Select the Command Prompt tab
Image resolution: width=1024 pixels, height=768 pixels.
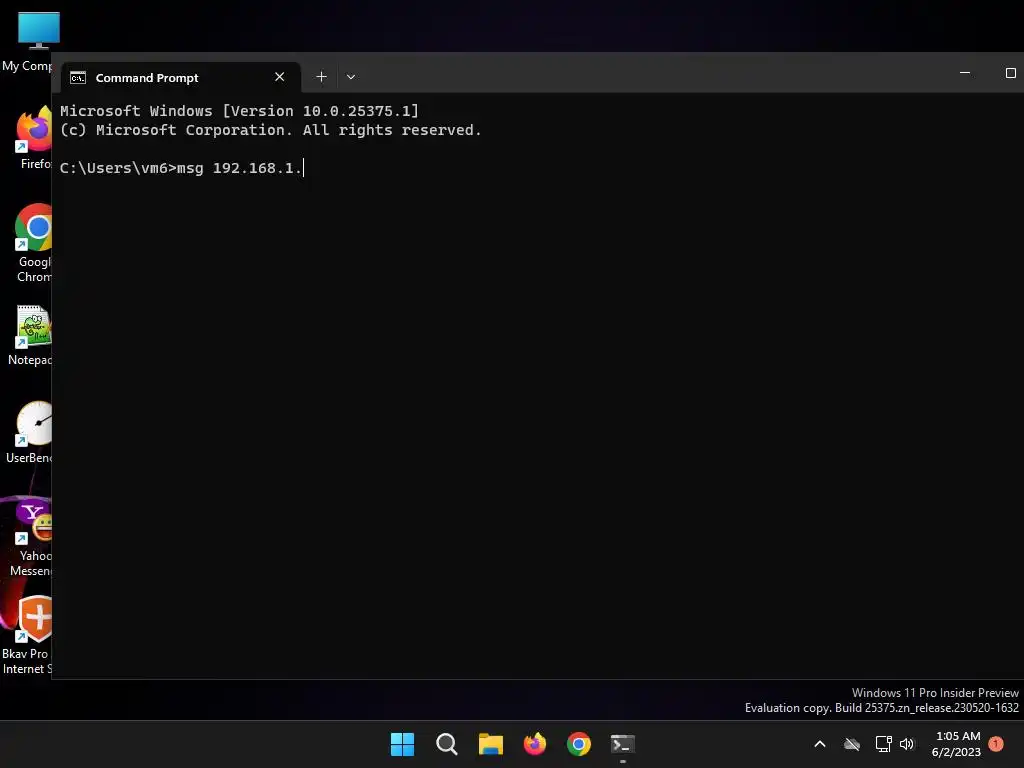181,78
